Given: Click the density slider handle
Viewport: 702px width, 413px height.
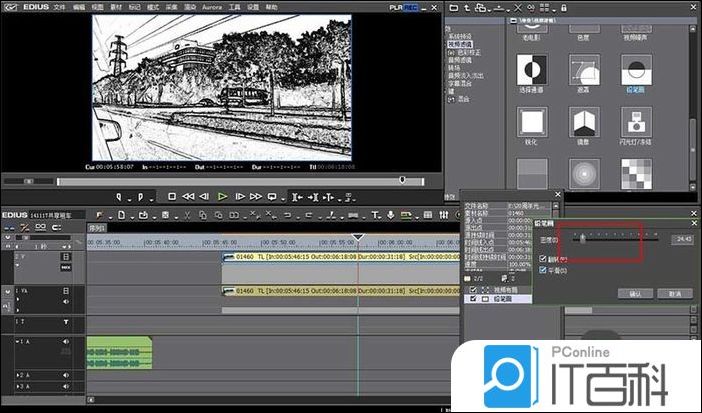Looking at the screenshot, I should point(583,239).
